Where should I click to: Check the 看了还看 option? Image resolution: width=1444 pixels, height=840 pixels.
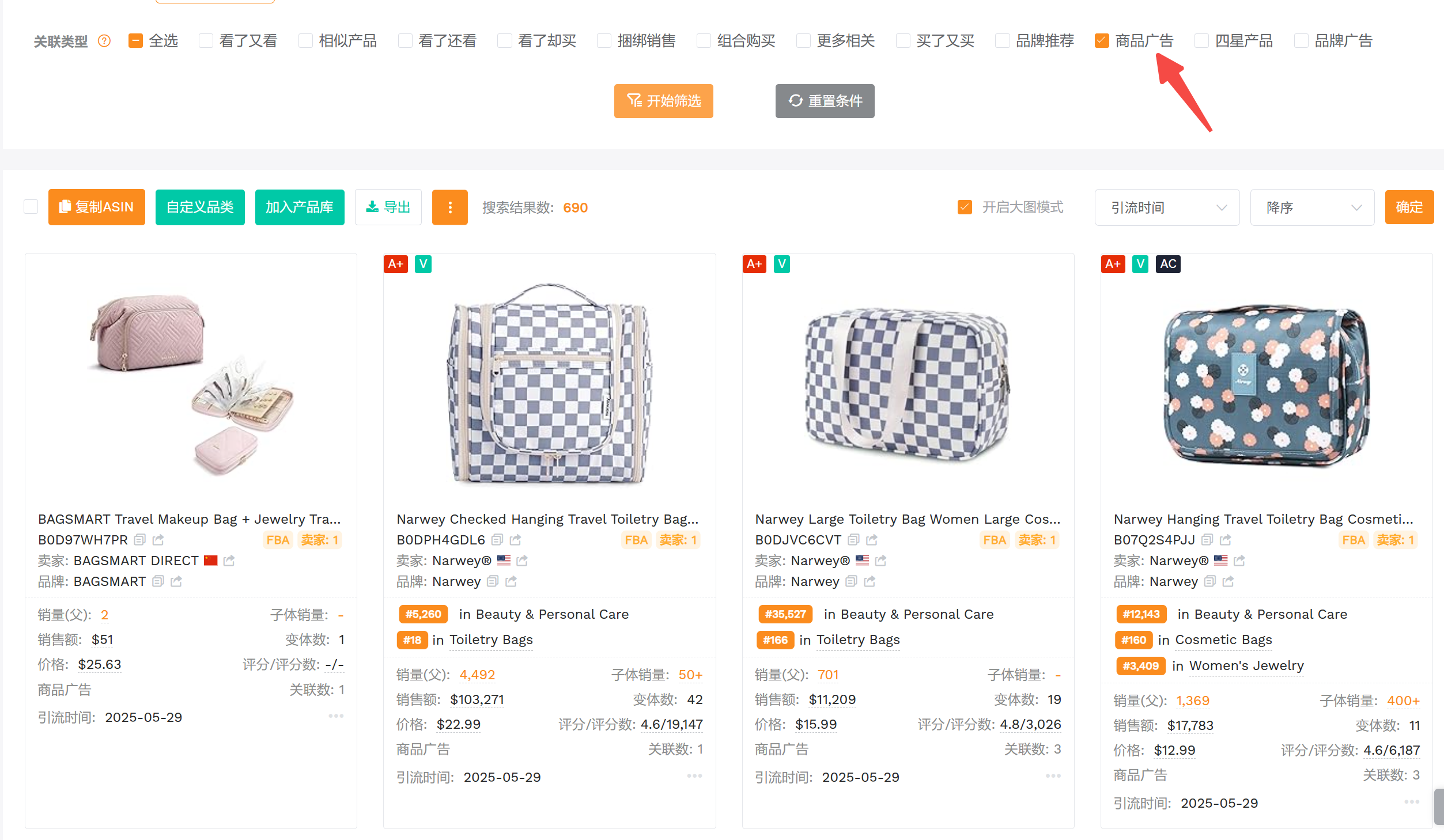405,41
